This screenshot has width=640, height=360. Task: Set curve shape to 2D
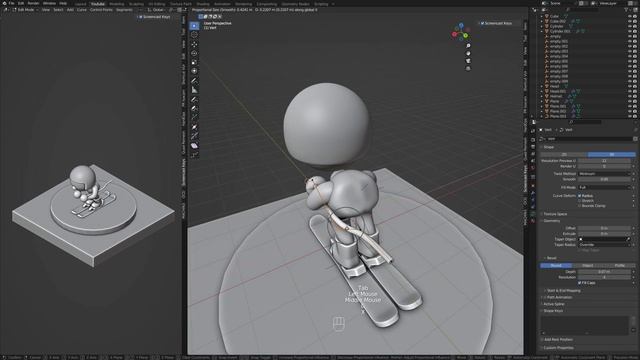[x=564, y=154]
